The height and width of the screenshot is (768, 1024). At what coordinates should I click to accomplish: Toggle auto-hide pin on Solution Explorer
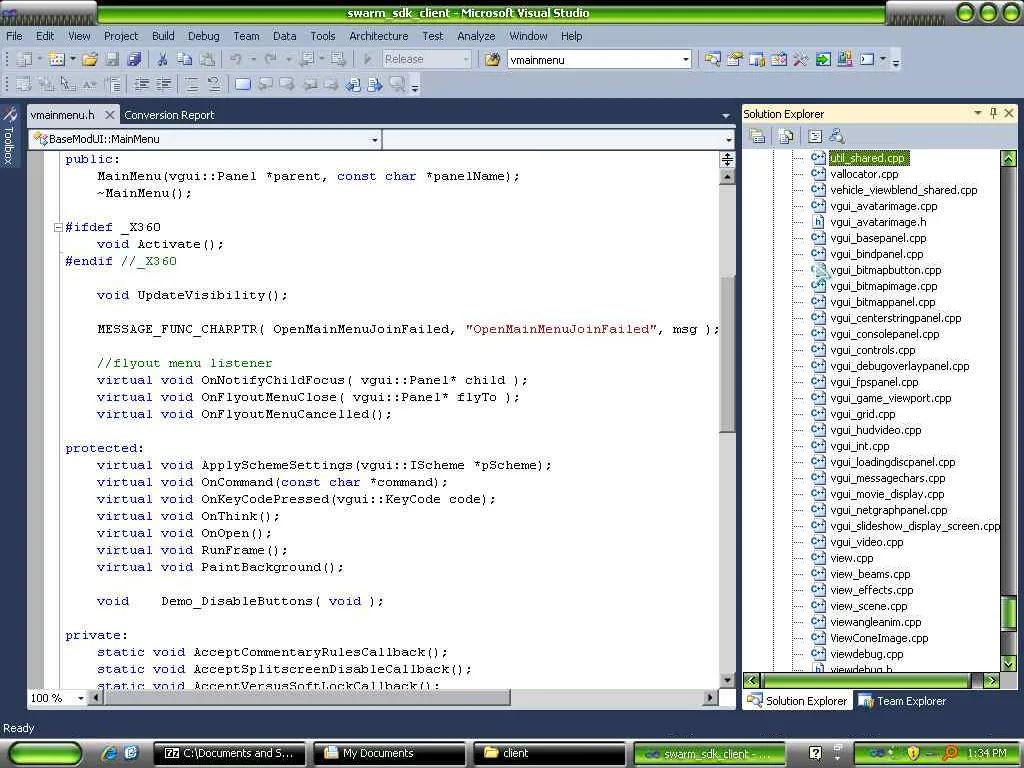coord(993,113)
